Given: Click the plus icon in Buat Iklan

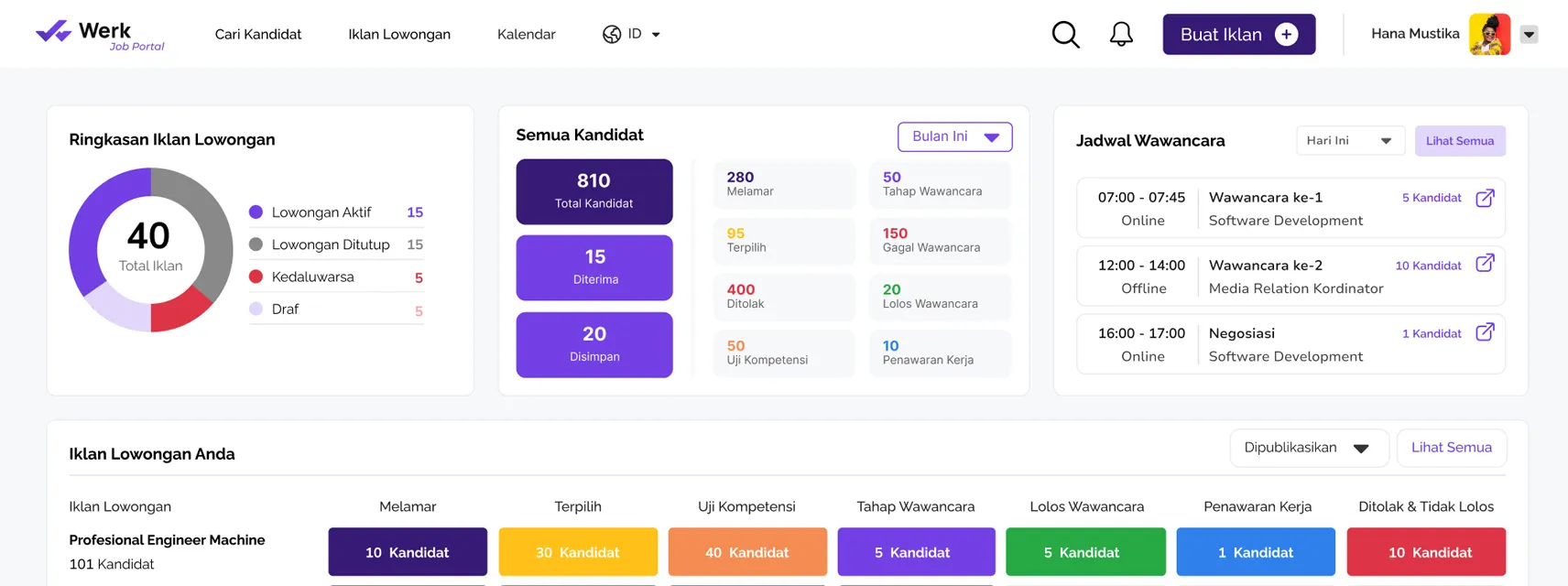Looking at the screenshot, I should (x=1286, y=34).
